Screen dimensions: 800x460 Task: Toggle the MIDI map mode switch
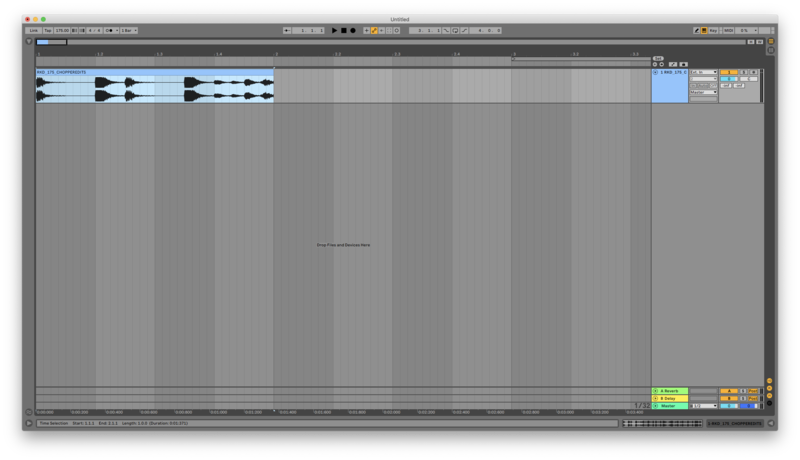(x=728, y=30)
